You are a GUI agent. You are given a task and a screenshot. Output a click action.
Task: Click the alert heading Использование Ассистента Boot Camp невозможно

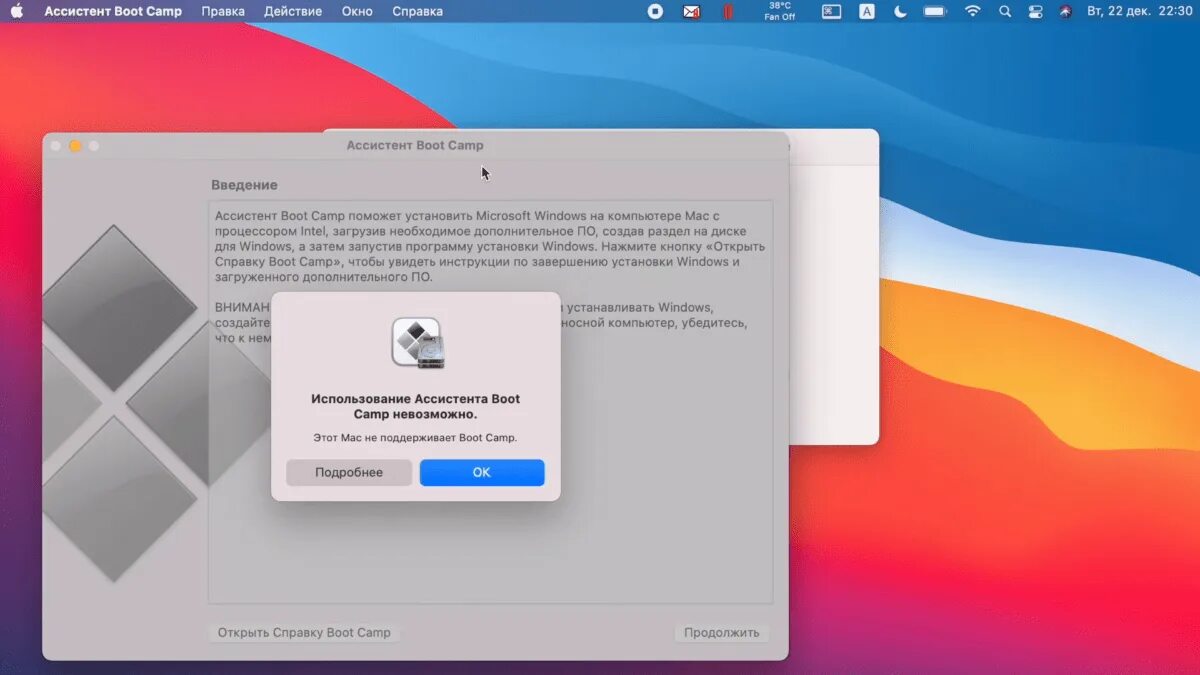[x=416, y=406]
